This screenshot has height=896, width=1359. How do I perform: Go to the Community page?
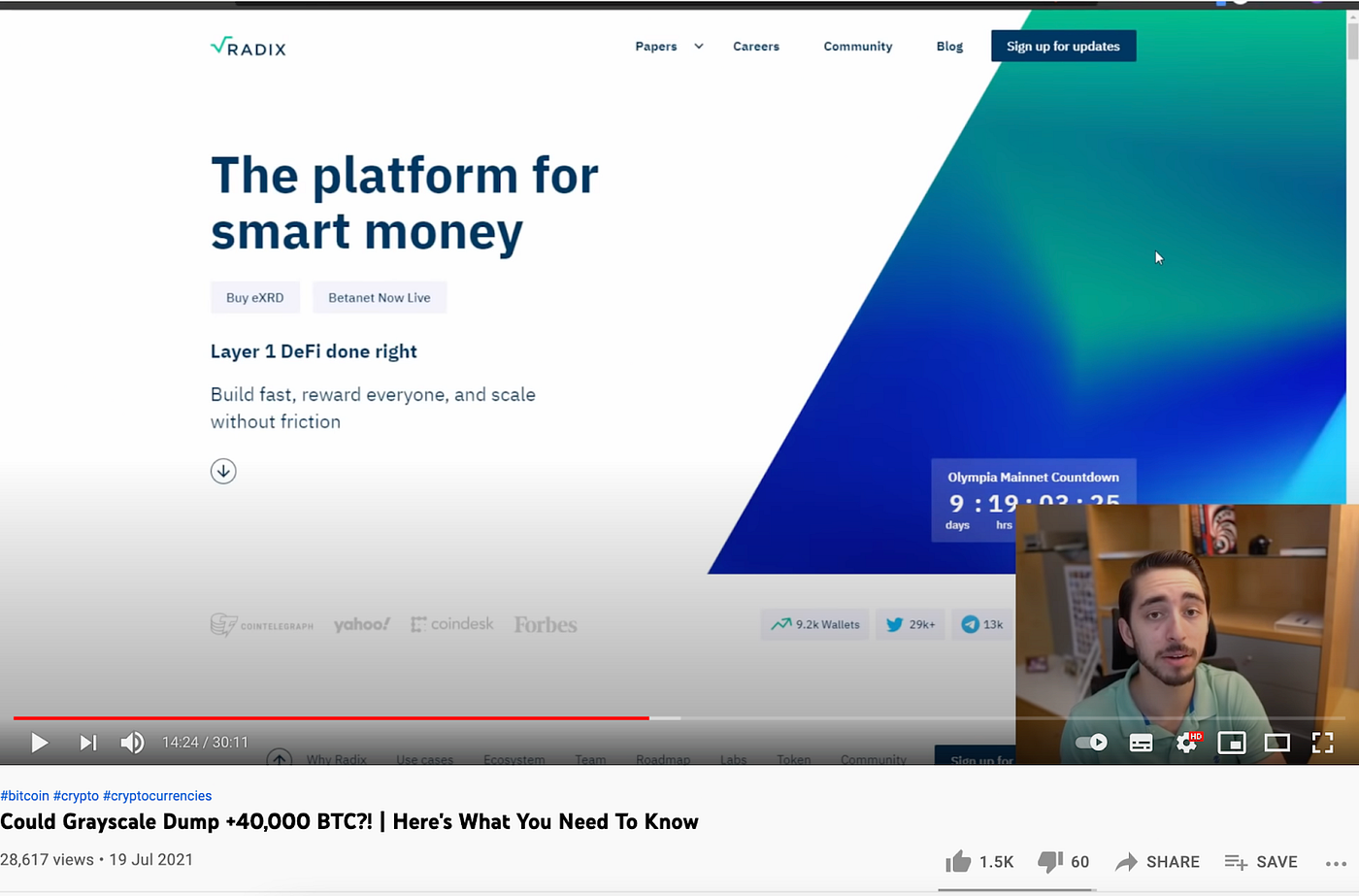click(858, 47)
